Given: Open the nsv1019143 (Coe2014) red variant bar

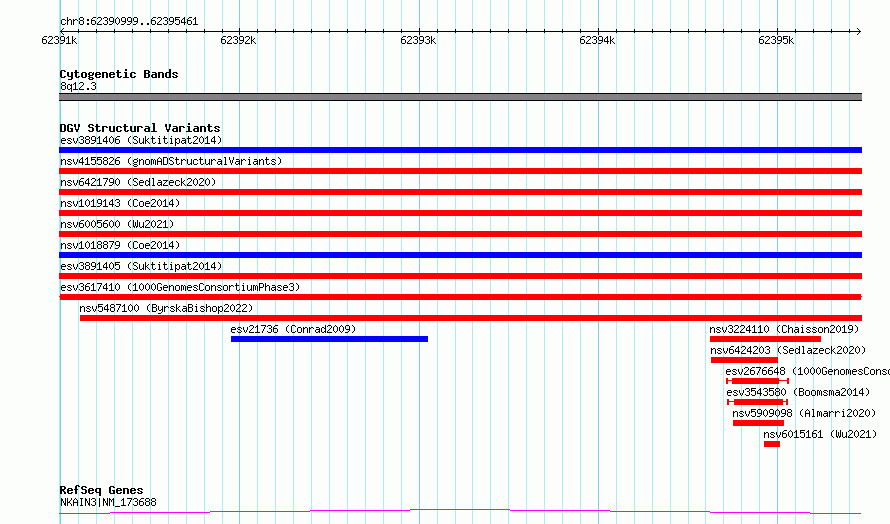Looking at the screenshot, I should click(x=460, y=213).
